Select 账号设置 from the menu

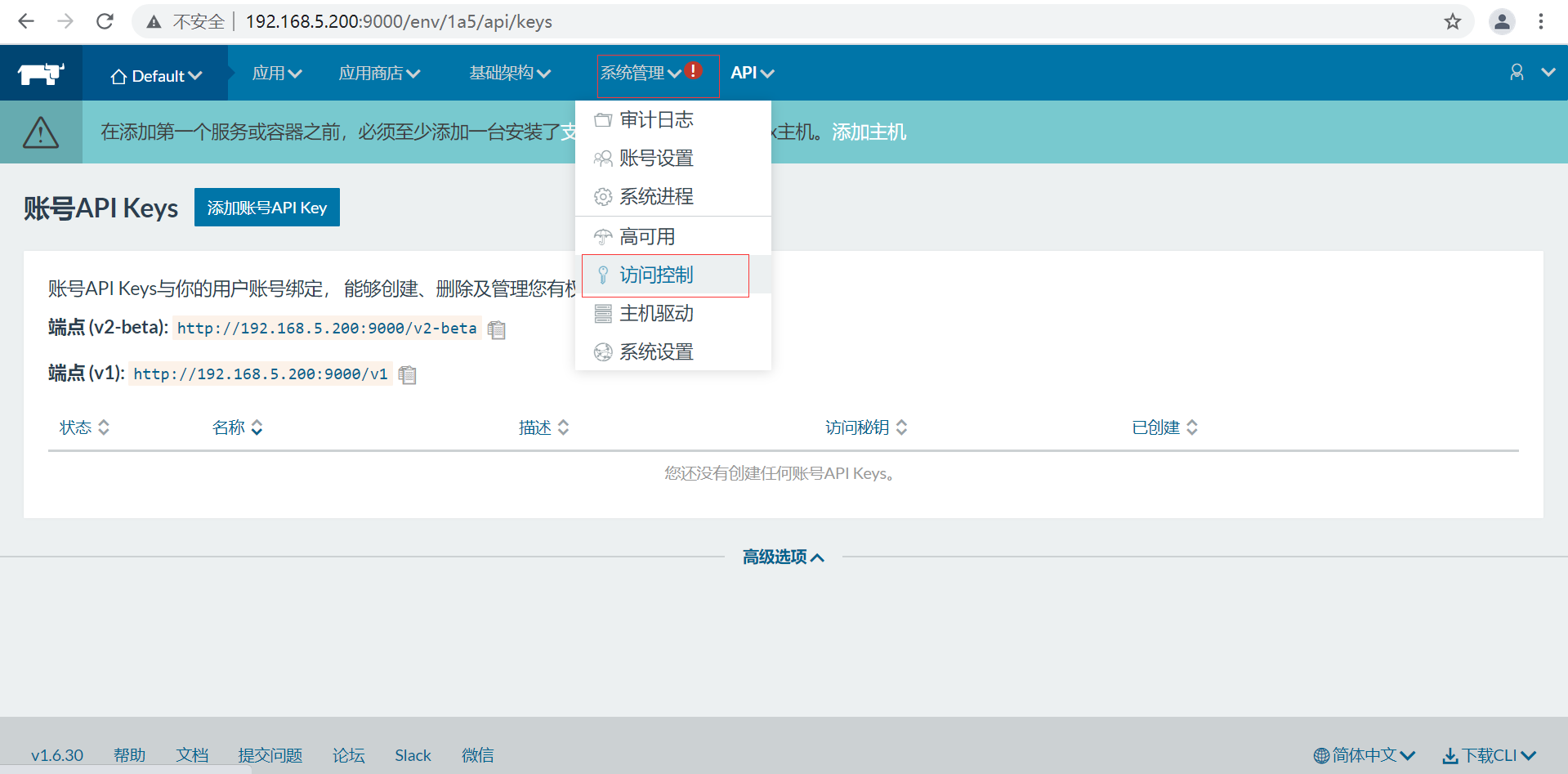[x=673, y=159]
